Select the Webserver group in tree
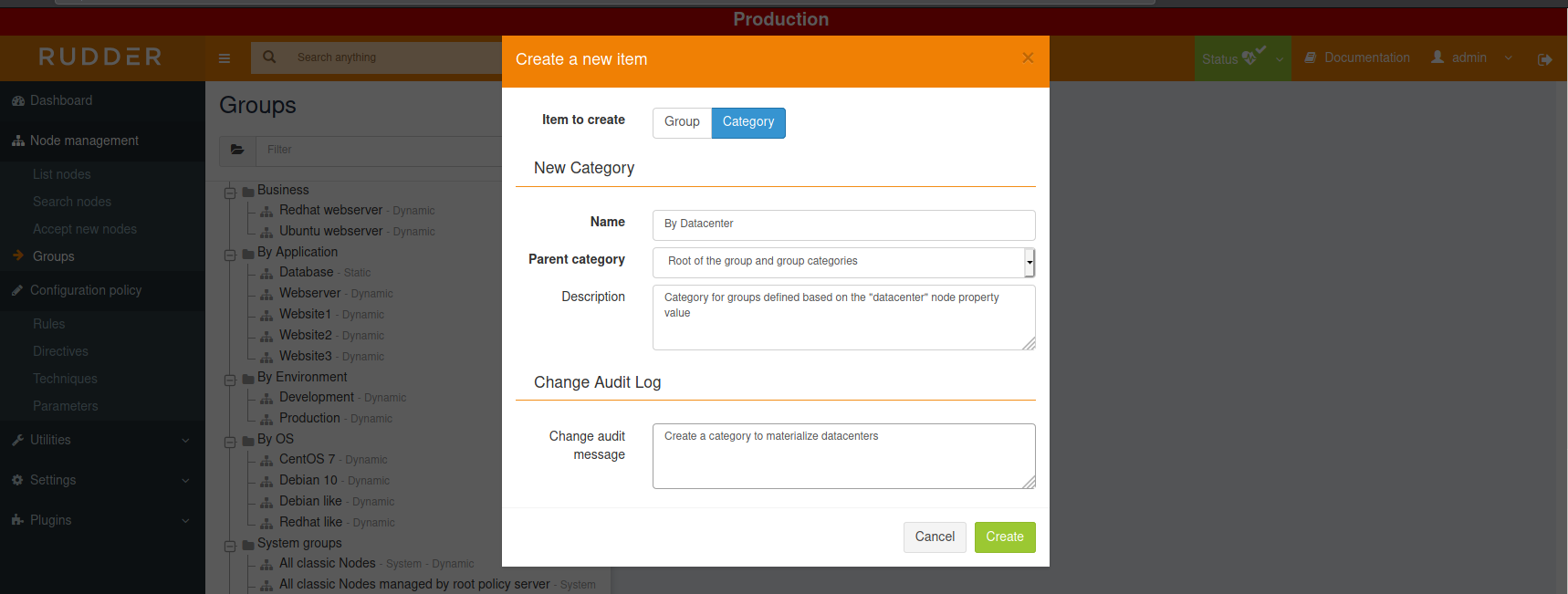Viewport: 1568px width, 594px height. point(309,294)
